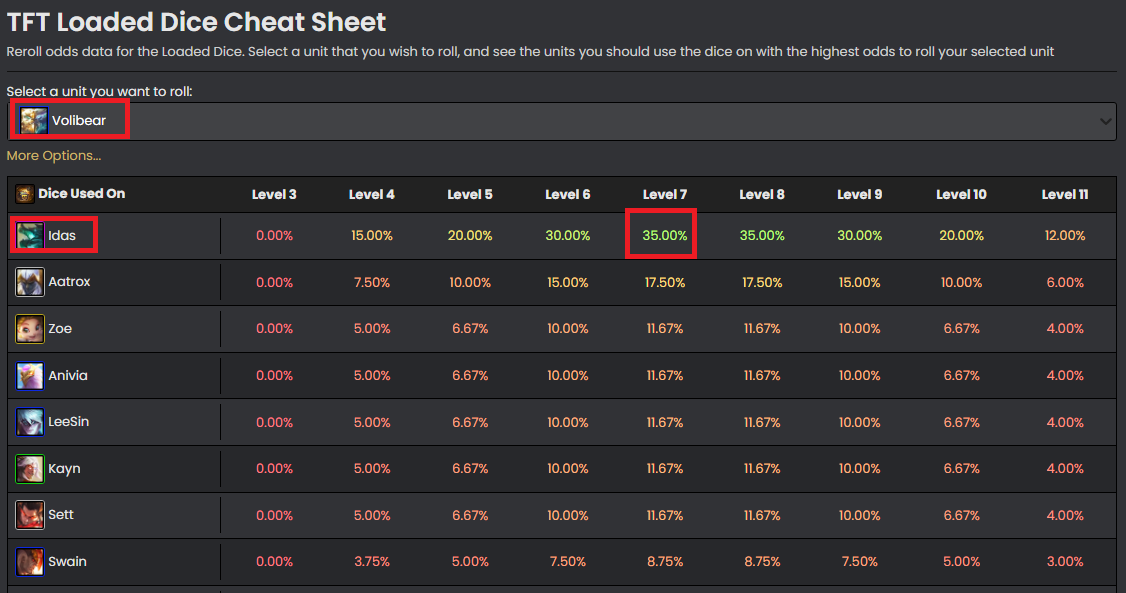This screenshot has width=1126, height=593.
Task: Click the LeeSin name label
Action: point(68,422)
